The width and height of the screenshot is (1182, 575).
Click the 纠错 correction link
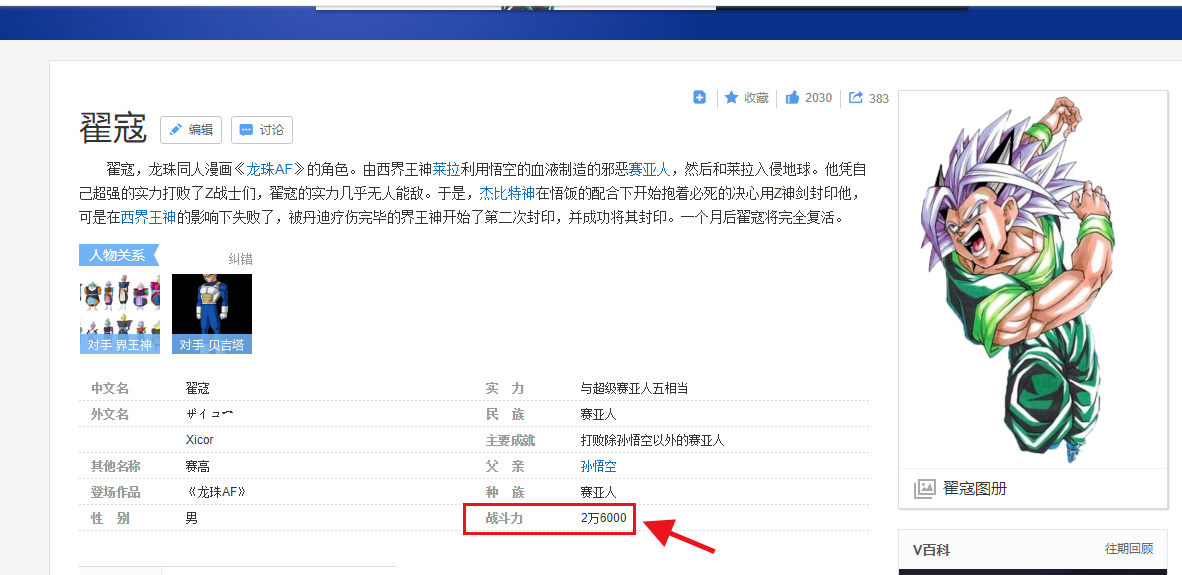[240, 259]
